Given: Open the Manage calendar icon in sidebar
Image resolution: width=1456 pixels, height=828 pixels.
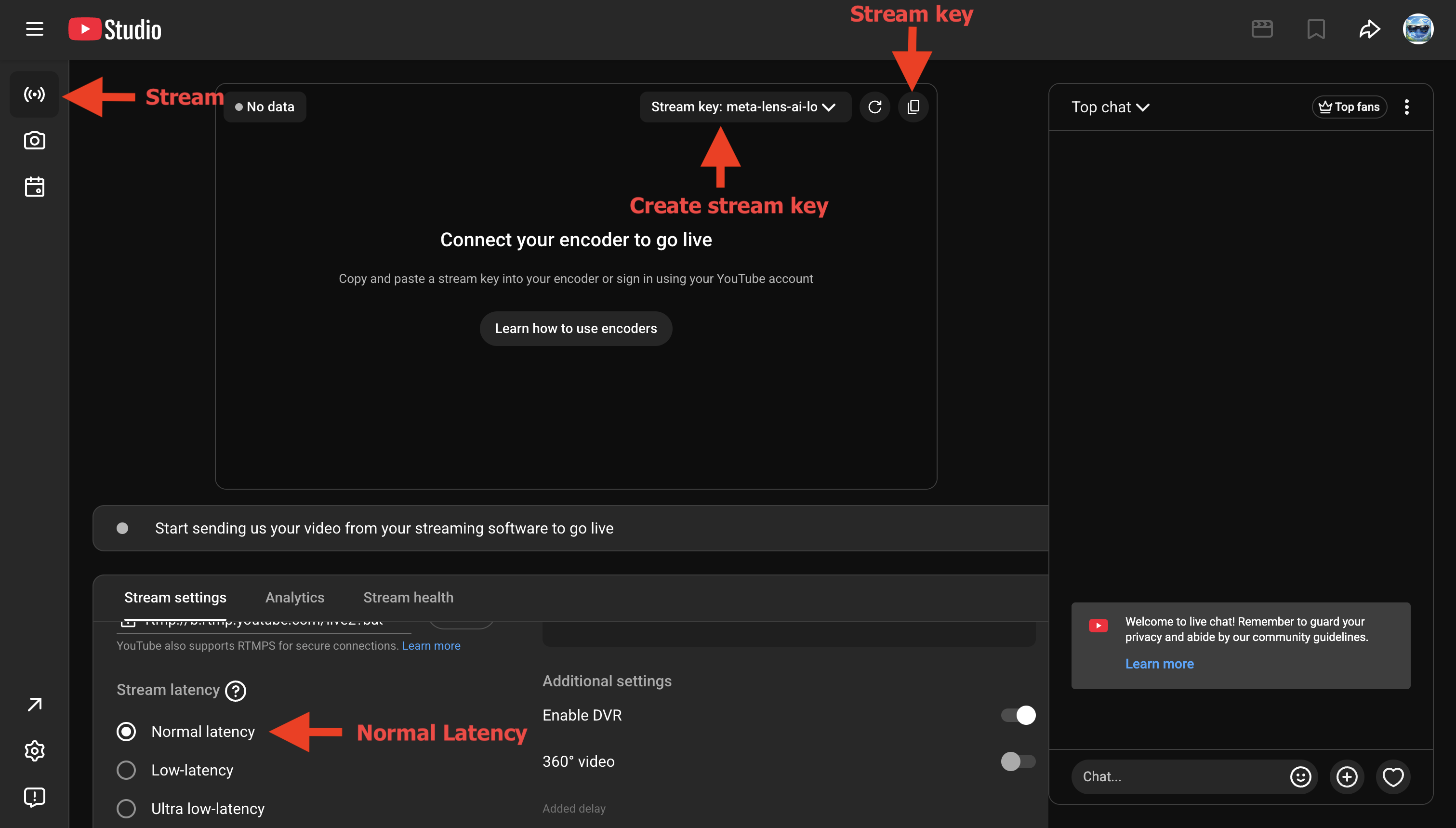Looking at the screenshot, I should [x=34, y=186].
